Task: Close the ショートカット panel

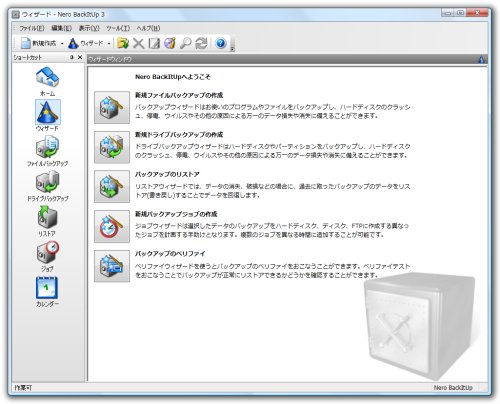Action: coord(80,57)
